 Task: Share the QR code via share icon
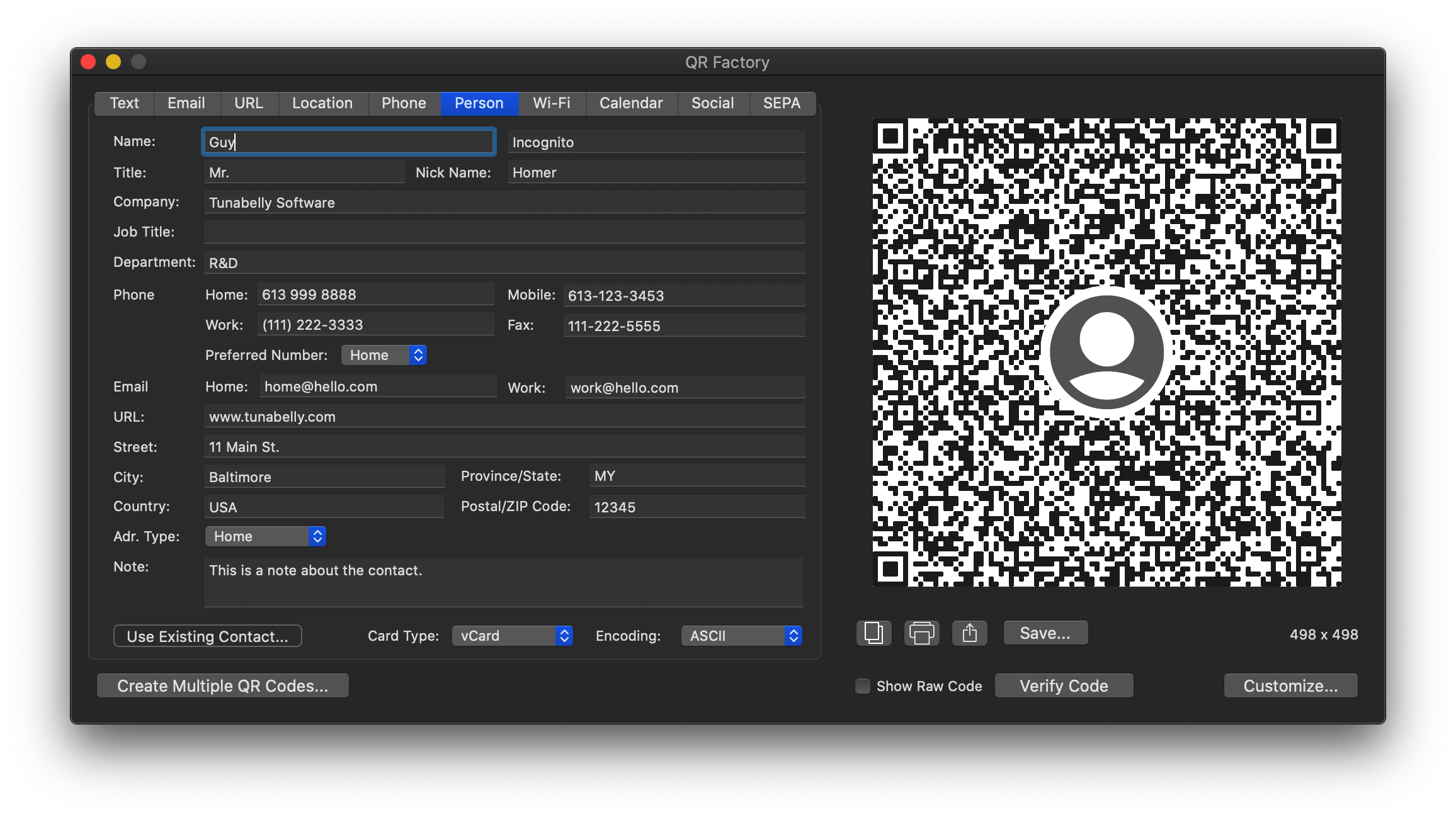click(x=969, y=633)
